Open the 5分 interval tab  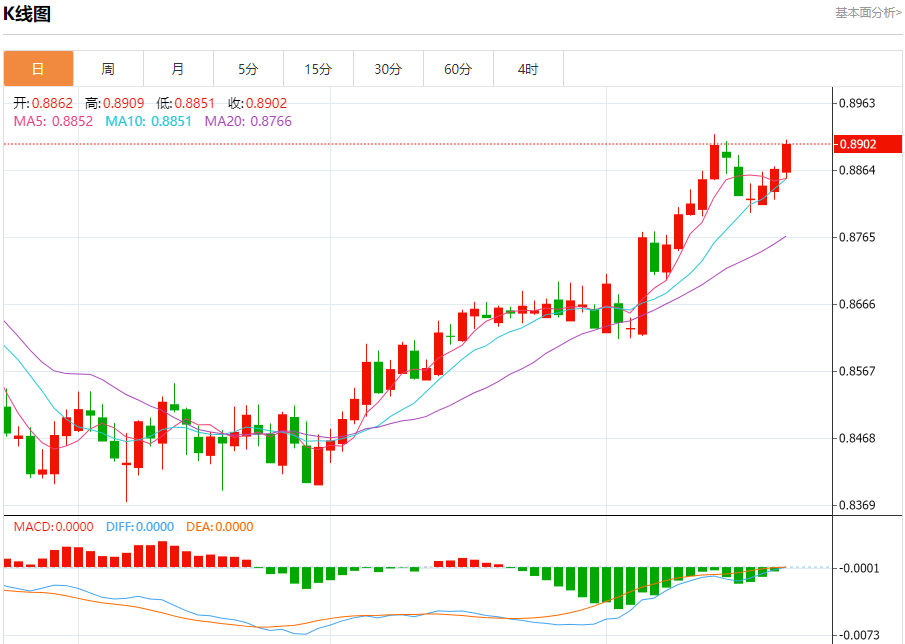pyautogui.click(x=248, y=69)
